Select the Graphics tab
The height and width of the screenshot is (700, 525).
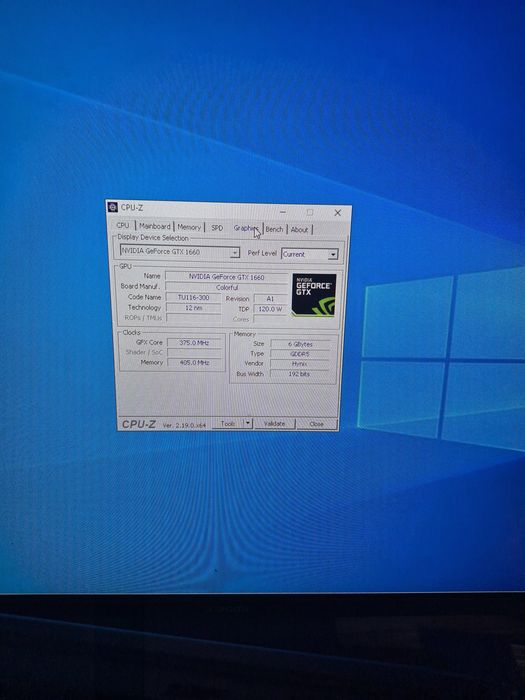pyautogui.click(x=246, y=228)
